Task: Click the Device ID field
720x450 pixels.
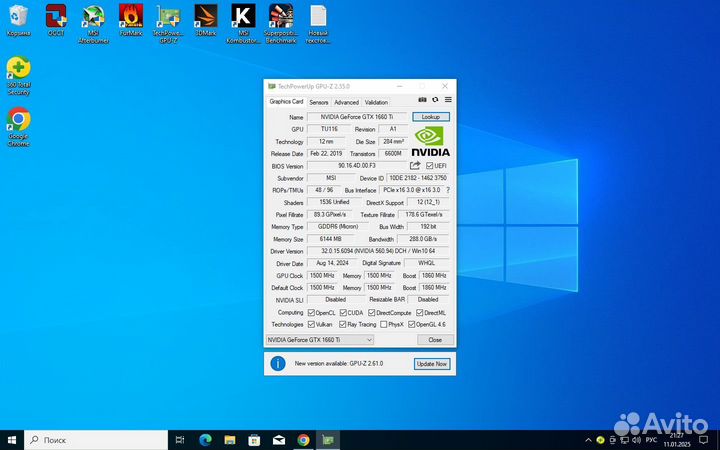Action: coord(418,178)
